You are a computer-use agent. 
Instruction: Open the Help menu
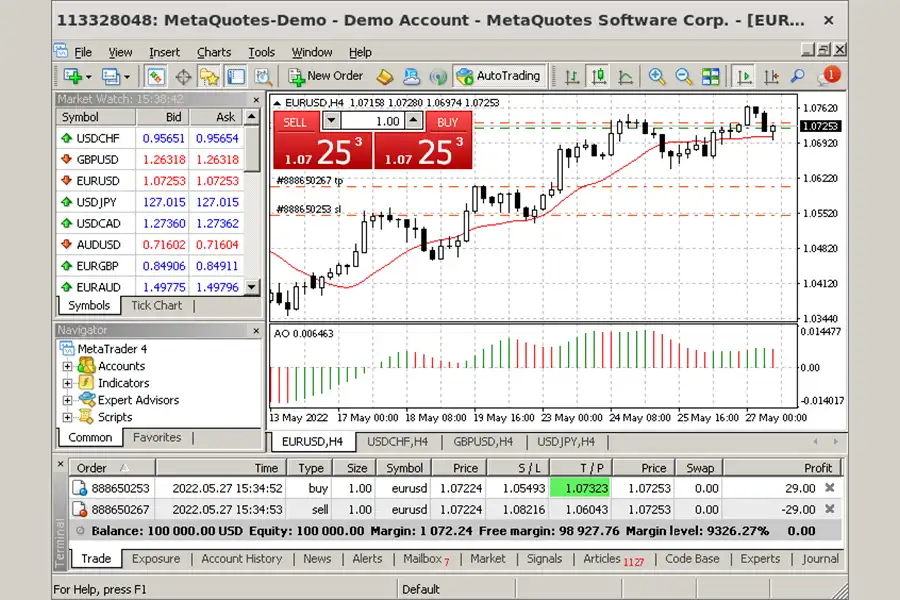point(360,52)
